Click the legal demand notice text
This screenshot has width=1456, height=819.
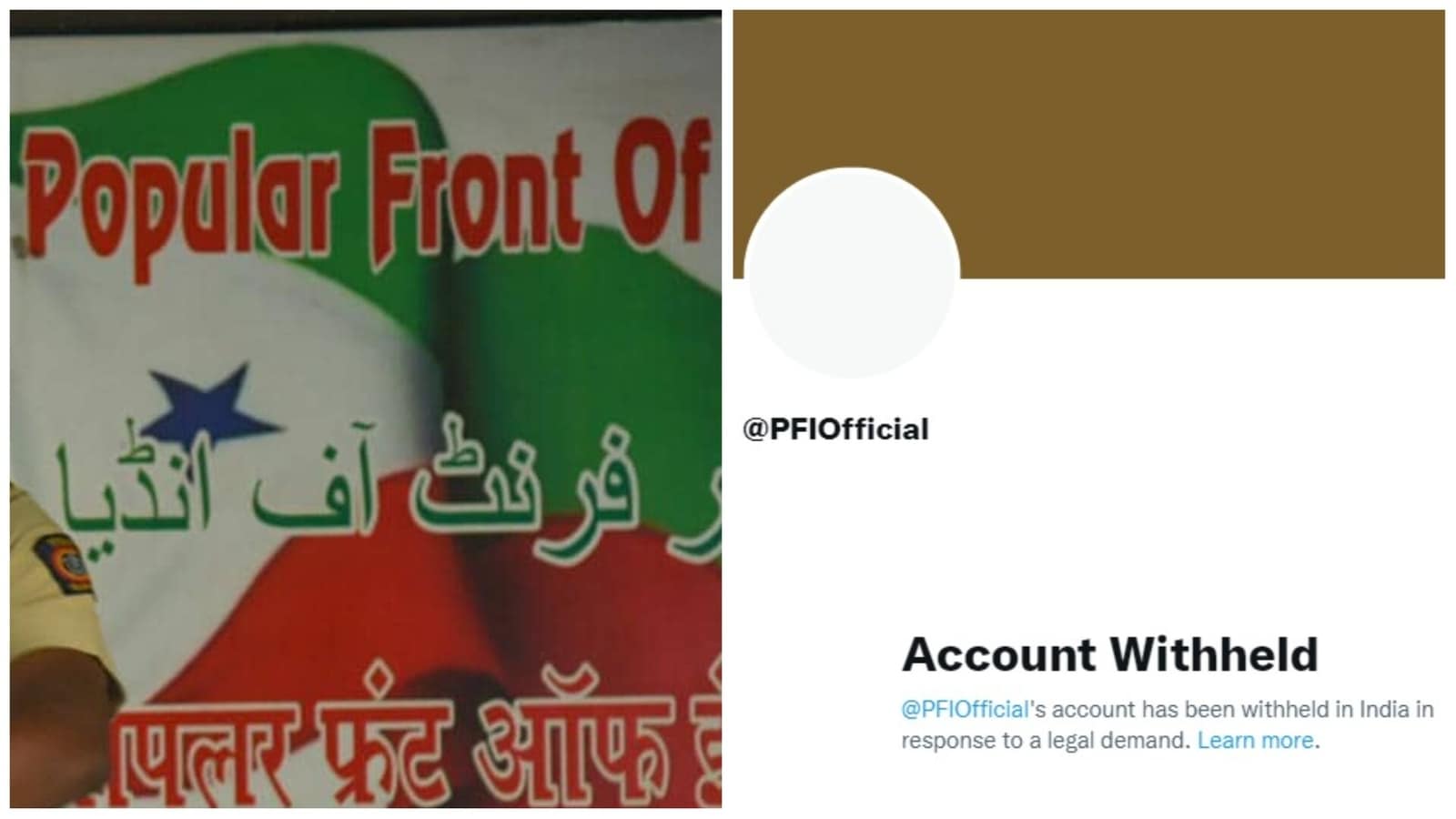[1167, 724]
